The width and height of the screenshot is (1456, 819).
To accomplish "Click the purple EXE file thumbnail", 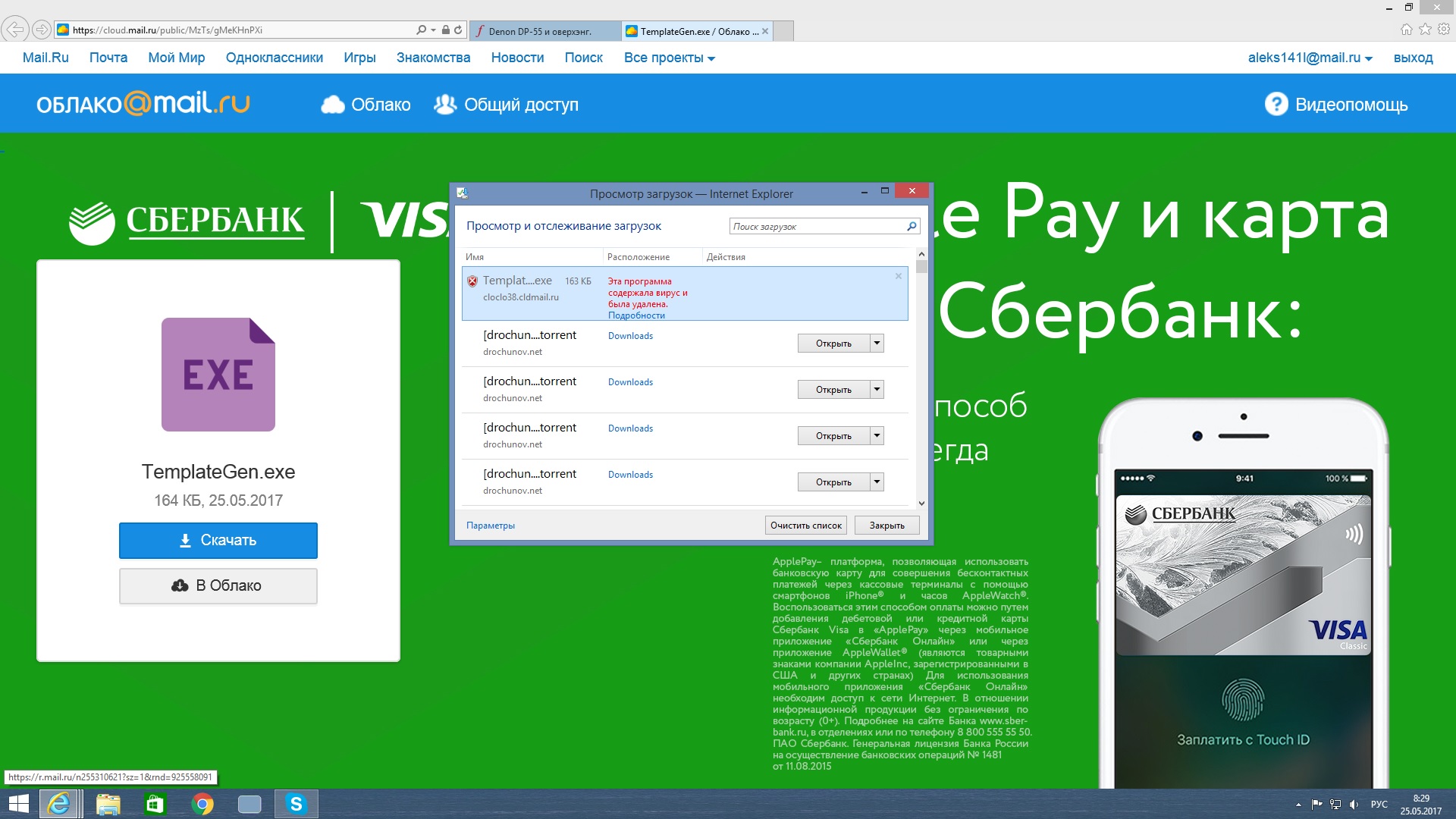I will point(218,375).
